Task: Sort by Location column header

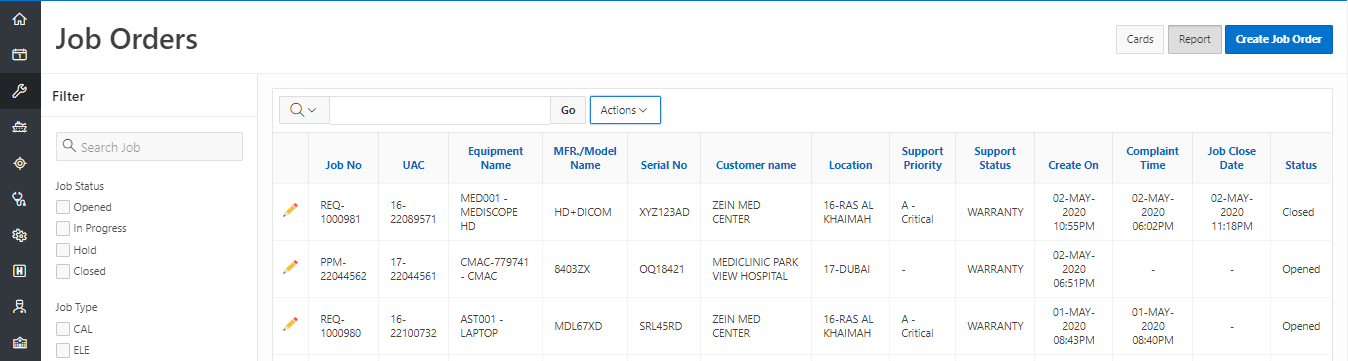Action: point(850,165)
